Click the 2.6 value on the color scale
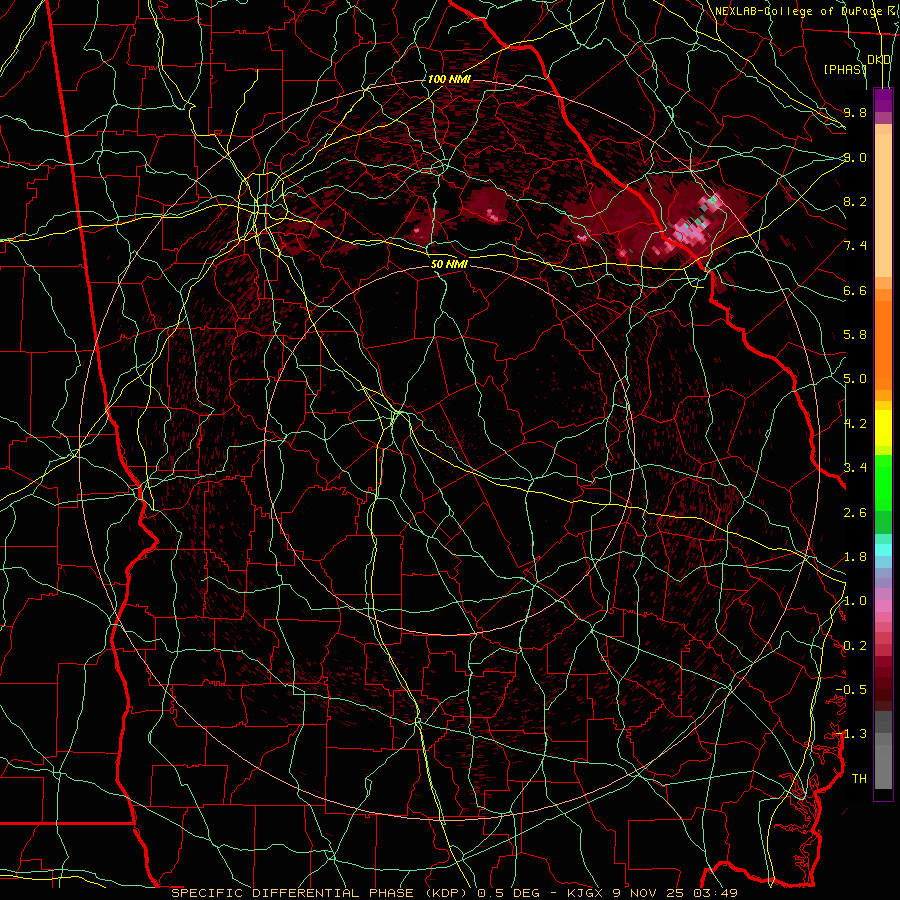 [x=855, y=513]
